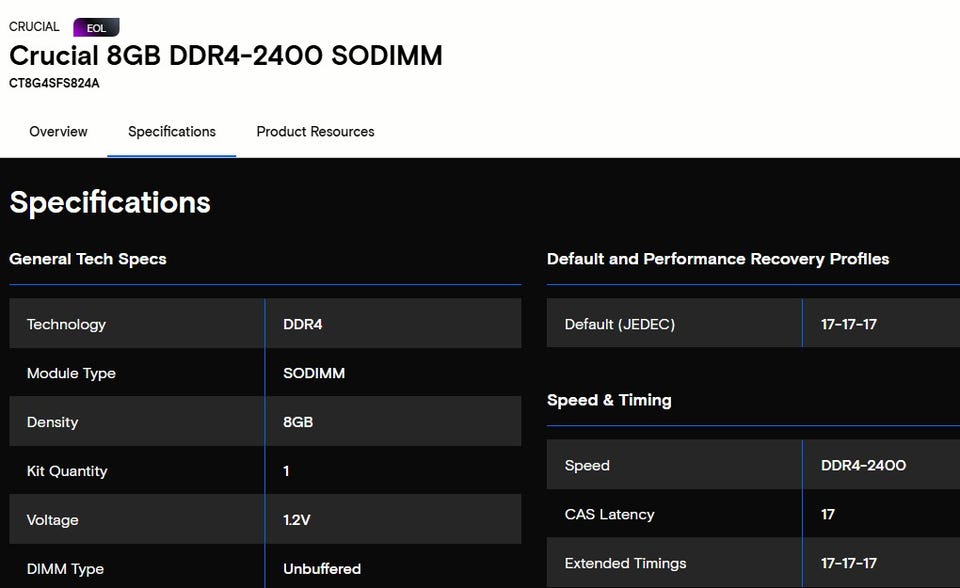Click the product title Crucial 8GB DDR4-2400 SODIMM
960x588 pixels.
click(x=225, y=56)
